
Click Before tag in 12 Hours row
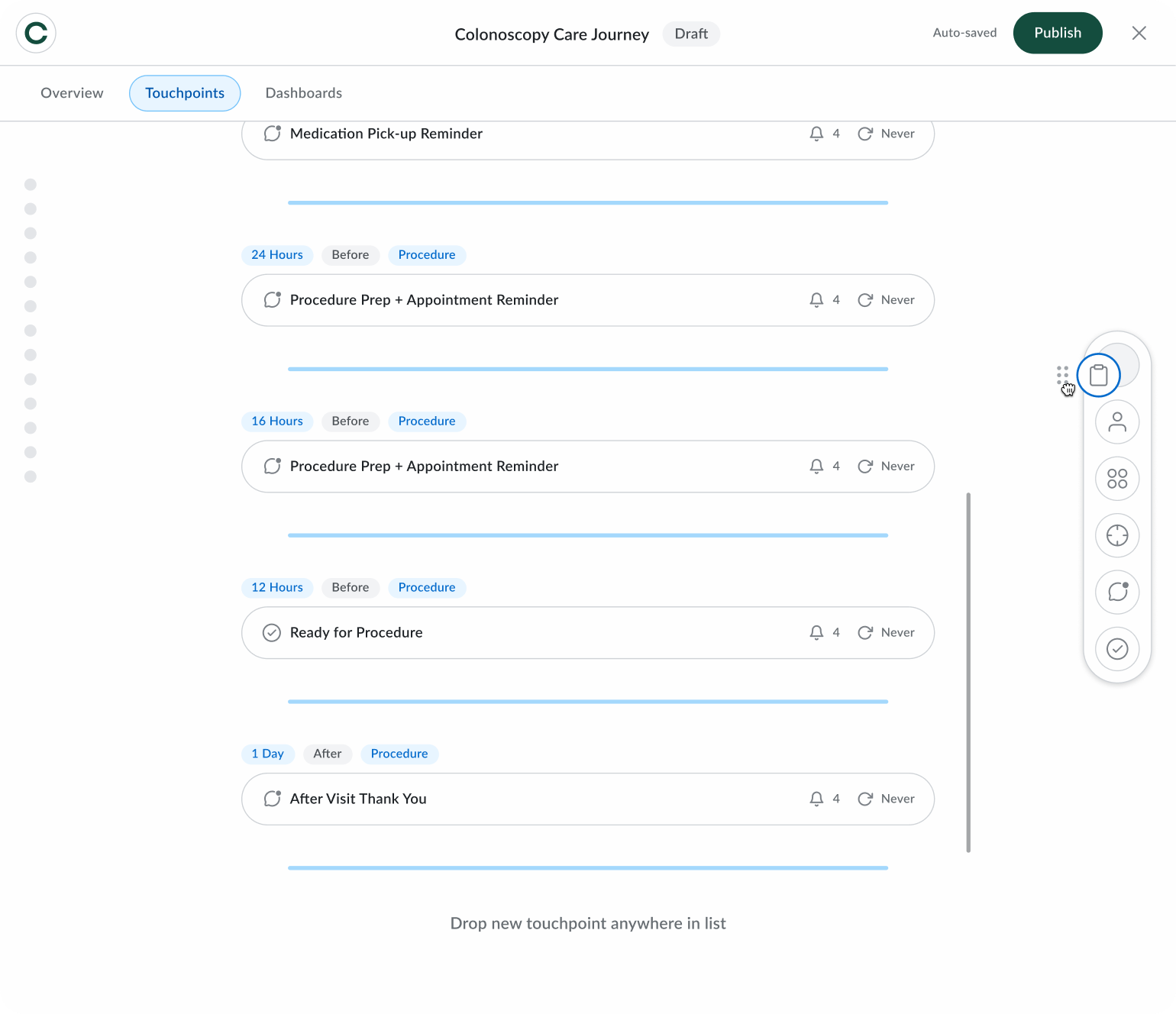351,588
